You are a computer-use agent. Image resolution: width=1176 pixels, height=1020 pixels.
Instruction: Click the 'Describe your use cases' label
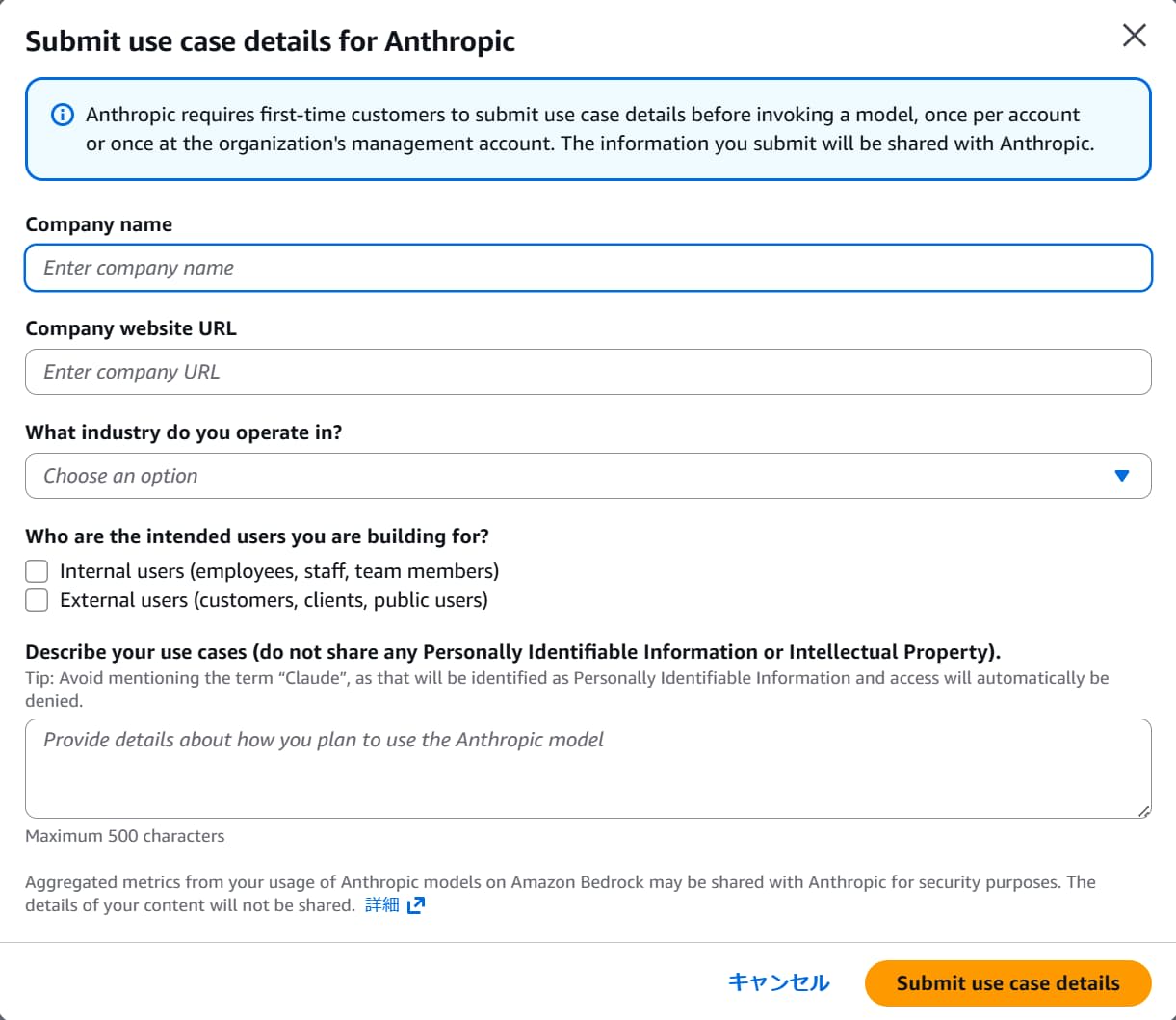coord(512,652)
